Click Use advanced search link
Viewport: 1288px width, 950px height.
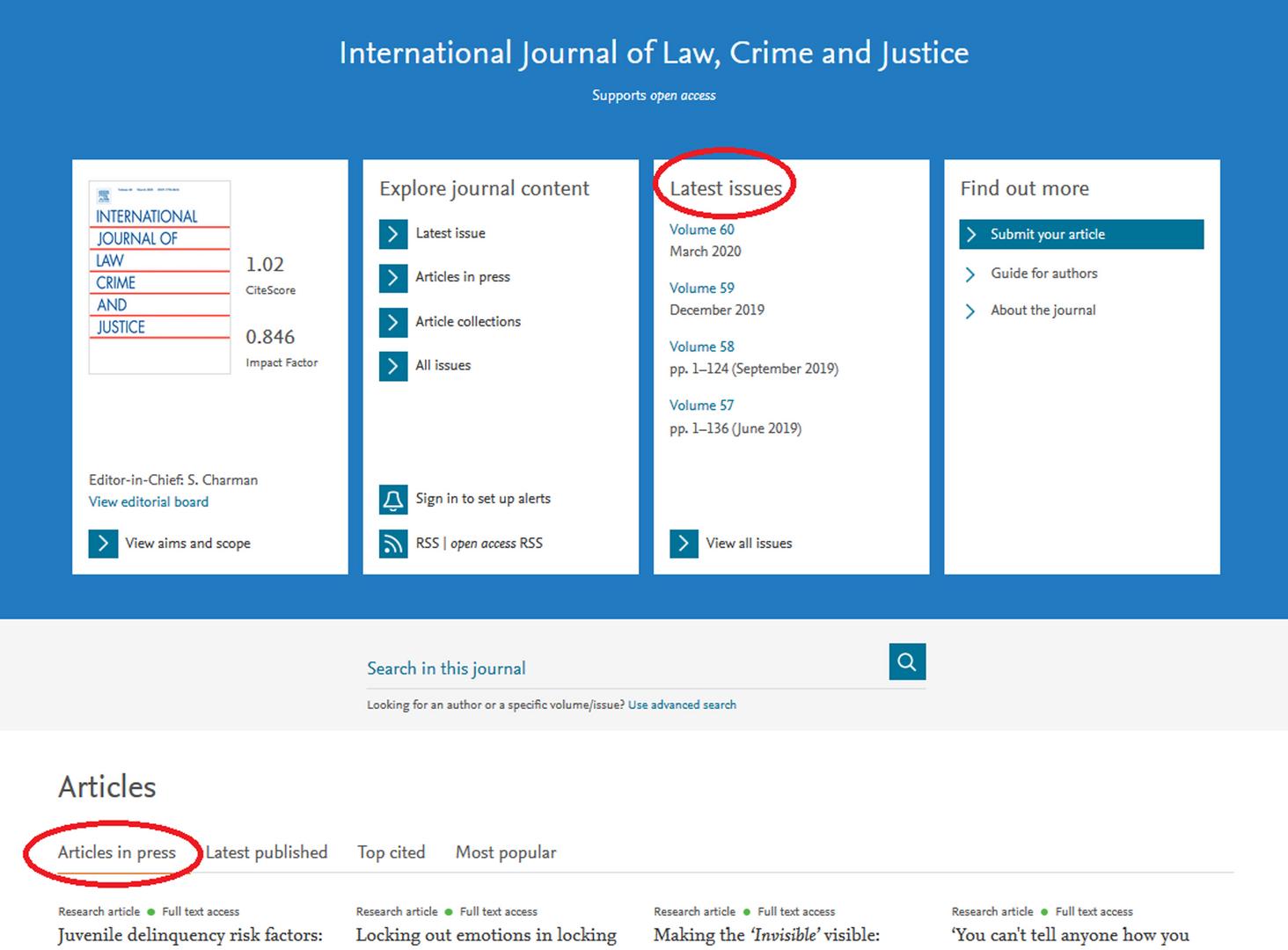[682, 705]
